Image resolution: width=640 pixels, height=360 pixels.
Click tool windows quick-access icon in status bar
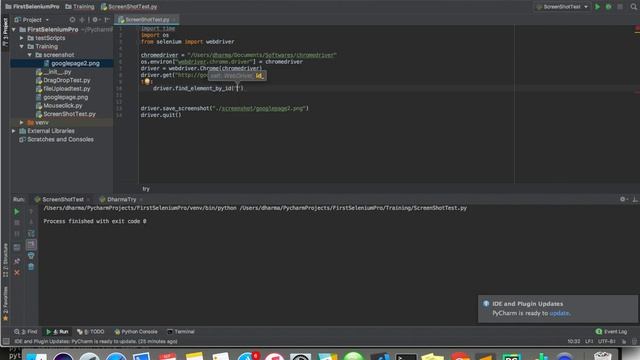tap(6, 342)
